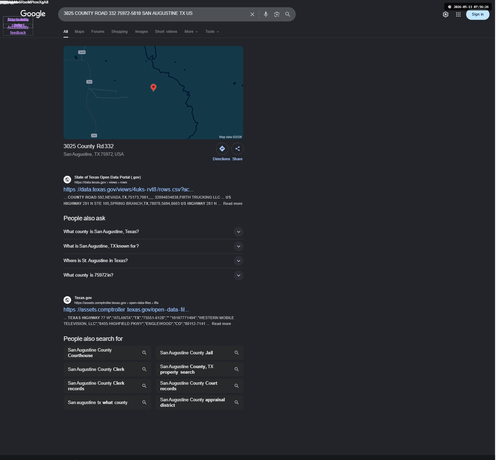Open Quick settings gear icon
Viewport: 500px width, 460px height.
click(x=446, y=15)
